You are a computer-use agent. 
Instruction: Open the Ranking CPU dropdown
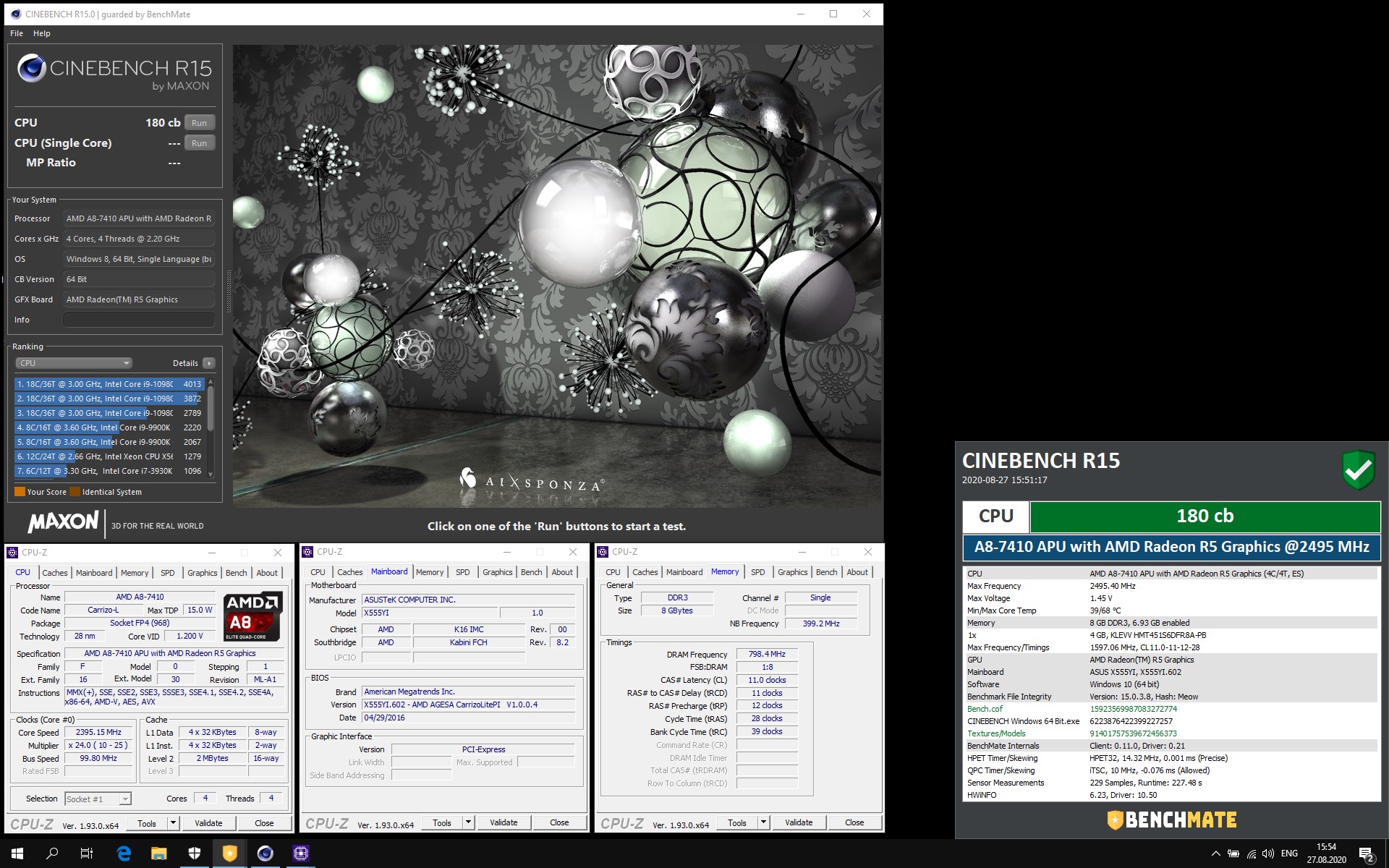point(73,363)
